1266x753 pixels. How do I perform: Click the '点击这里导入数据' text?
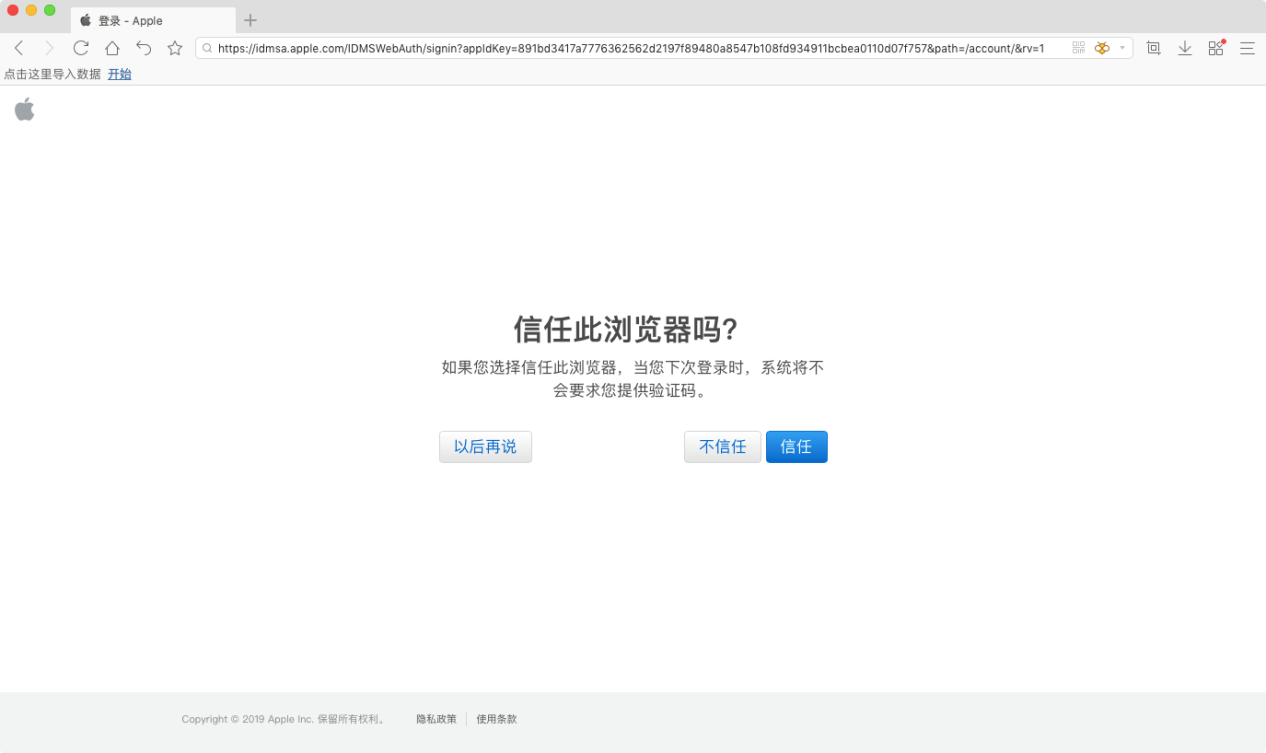pos(52,74)
